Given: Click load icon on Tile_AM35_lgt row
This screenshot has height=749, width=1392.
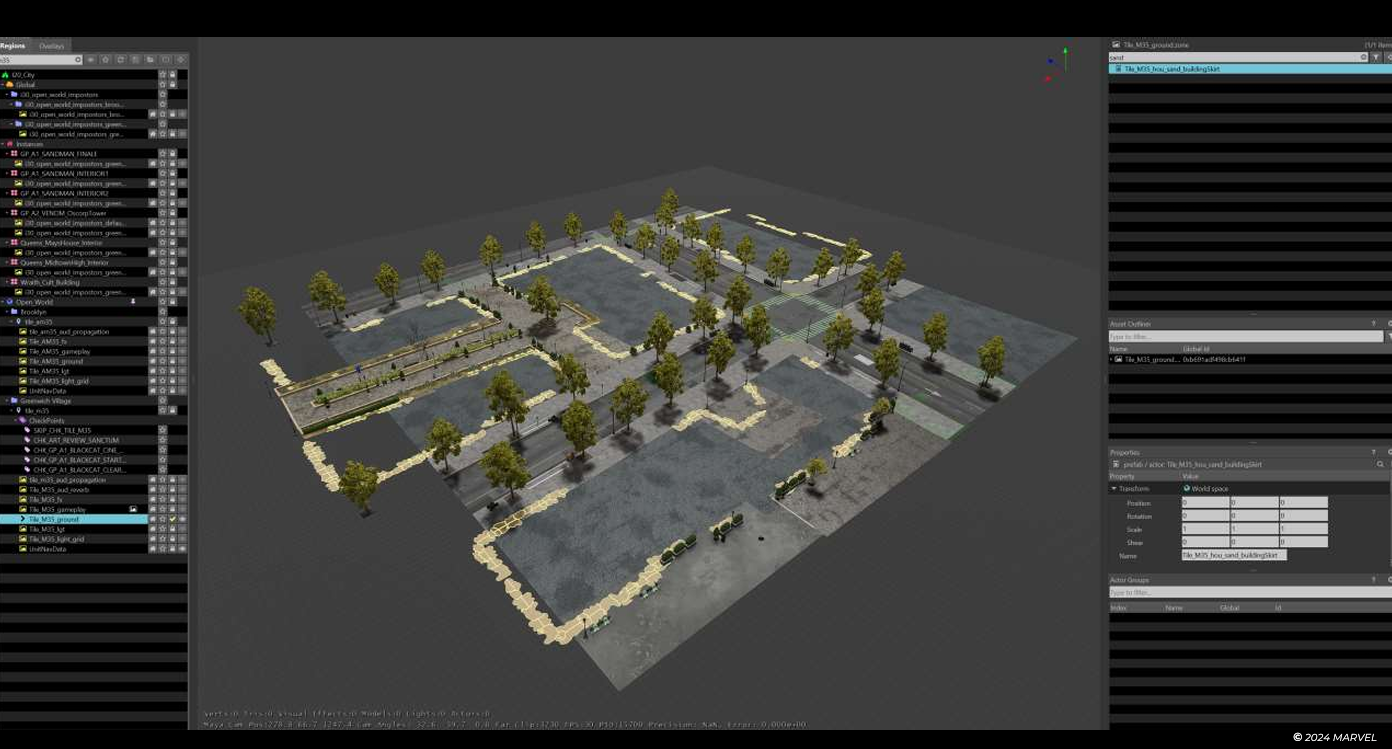Looking at the screenshot, I should click(153, 371).
